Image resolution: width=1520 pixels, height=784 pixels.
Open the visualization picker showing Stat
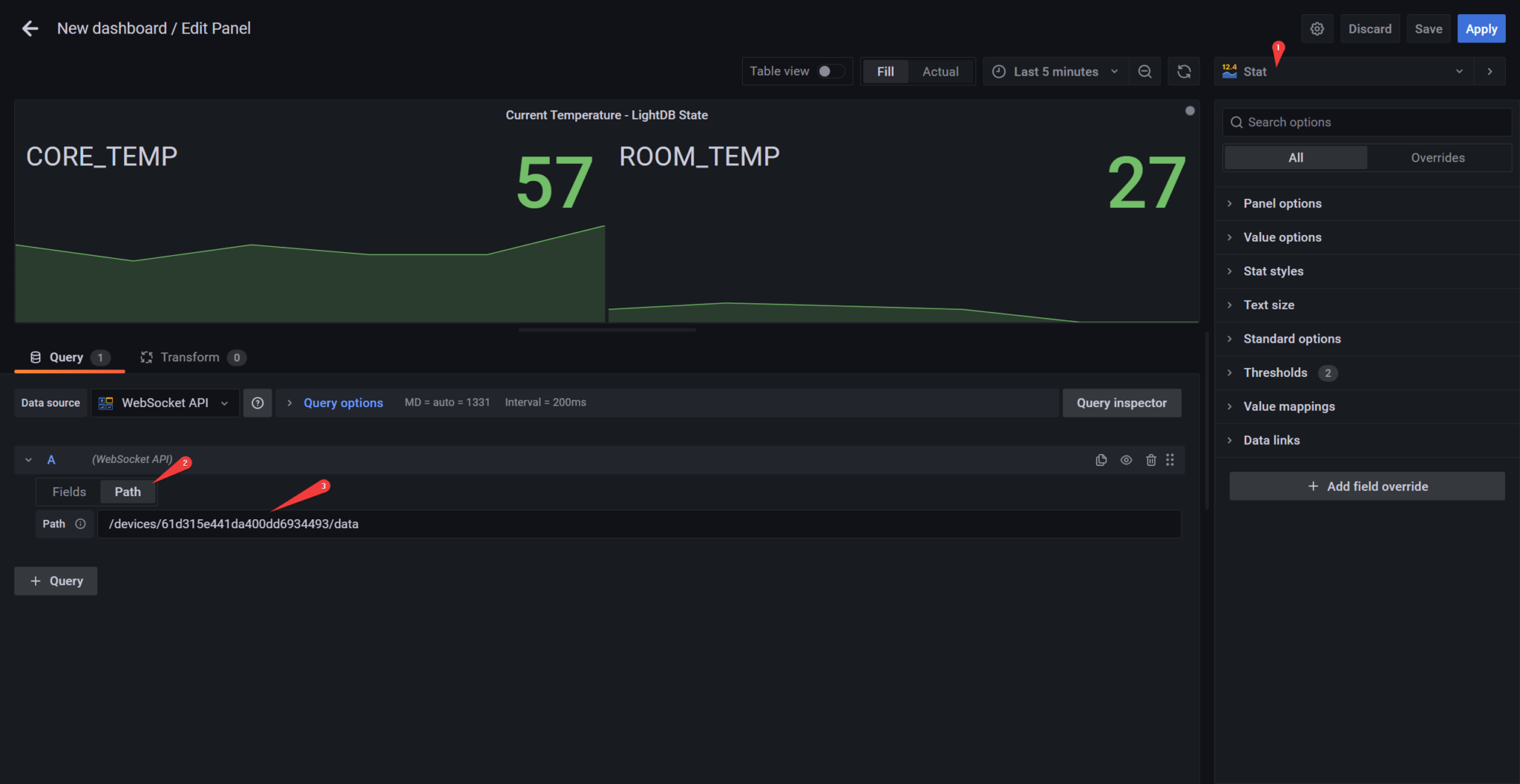pos(1343,71)
